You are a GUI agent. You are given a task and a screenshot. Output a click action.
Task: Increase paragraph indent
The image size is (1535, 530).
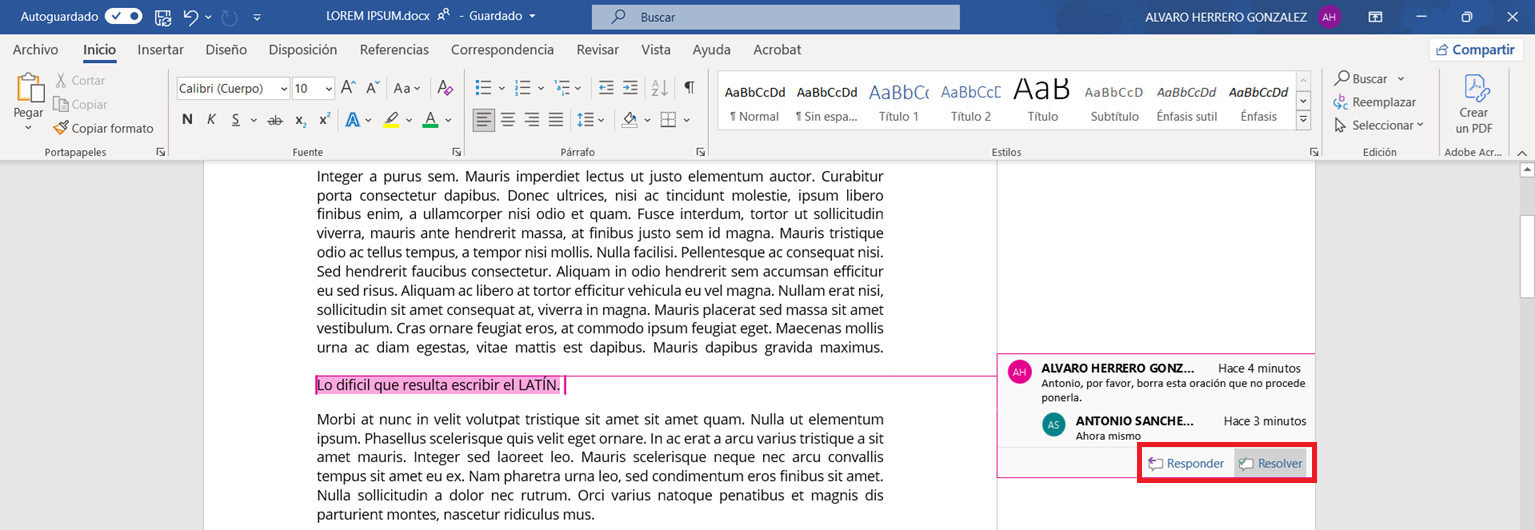pyautogui.click(x=630, y=88)
